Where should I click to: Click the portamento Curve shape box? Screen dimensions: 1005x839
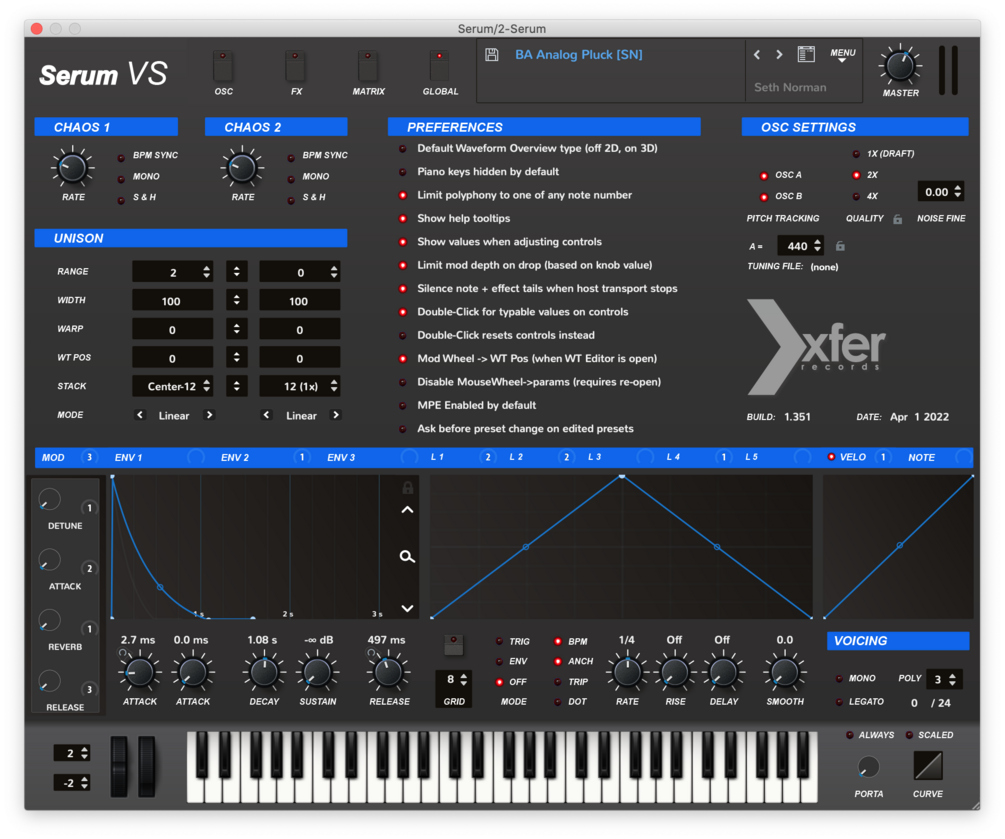(927, 766)
